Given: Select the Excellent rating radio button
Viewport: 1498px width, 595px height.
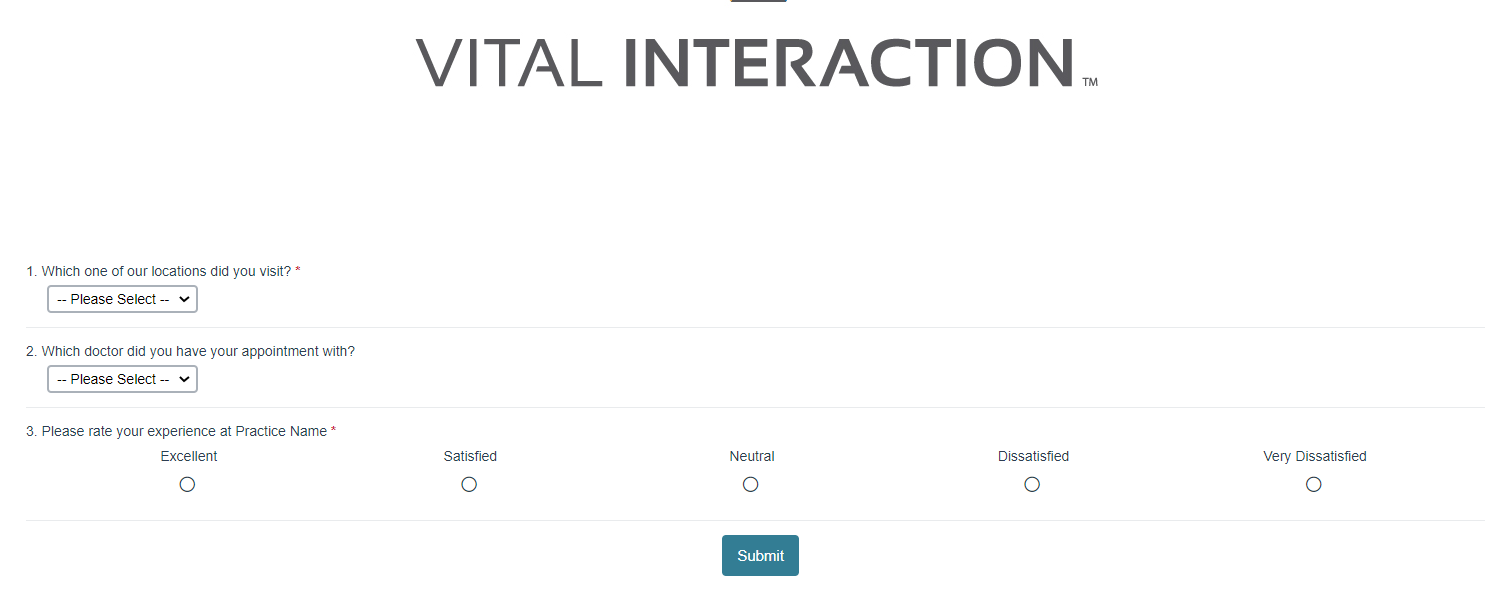Looking at the screenshot, I should (x=187, y=484).
